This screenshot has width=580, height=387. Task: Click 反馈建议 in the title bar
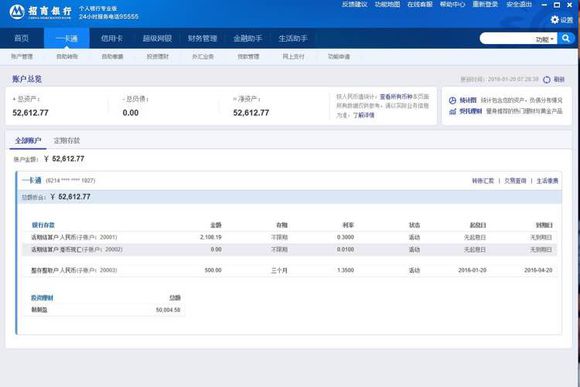tap(354, 4)
